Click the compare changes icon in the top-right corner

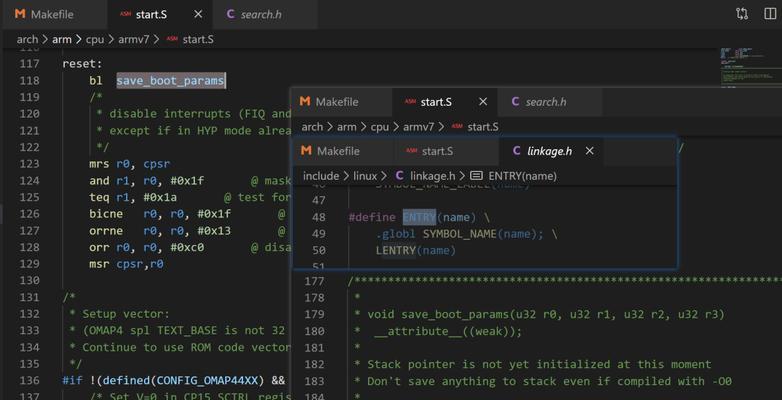tap(742, 14)
